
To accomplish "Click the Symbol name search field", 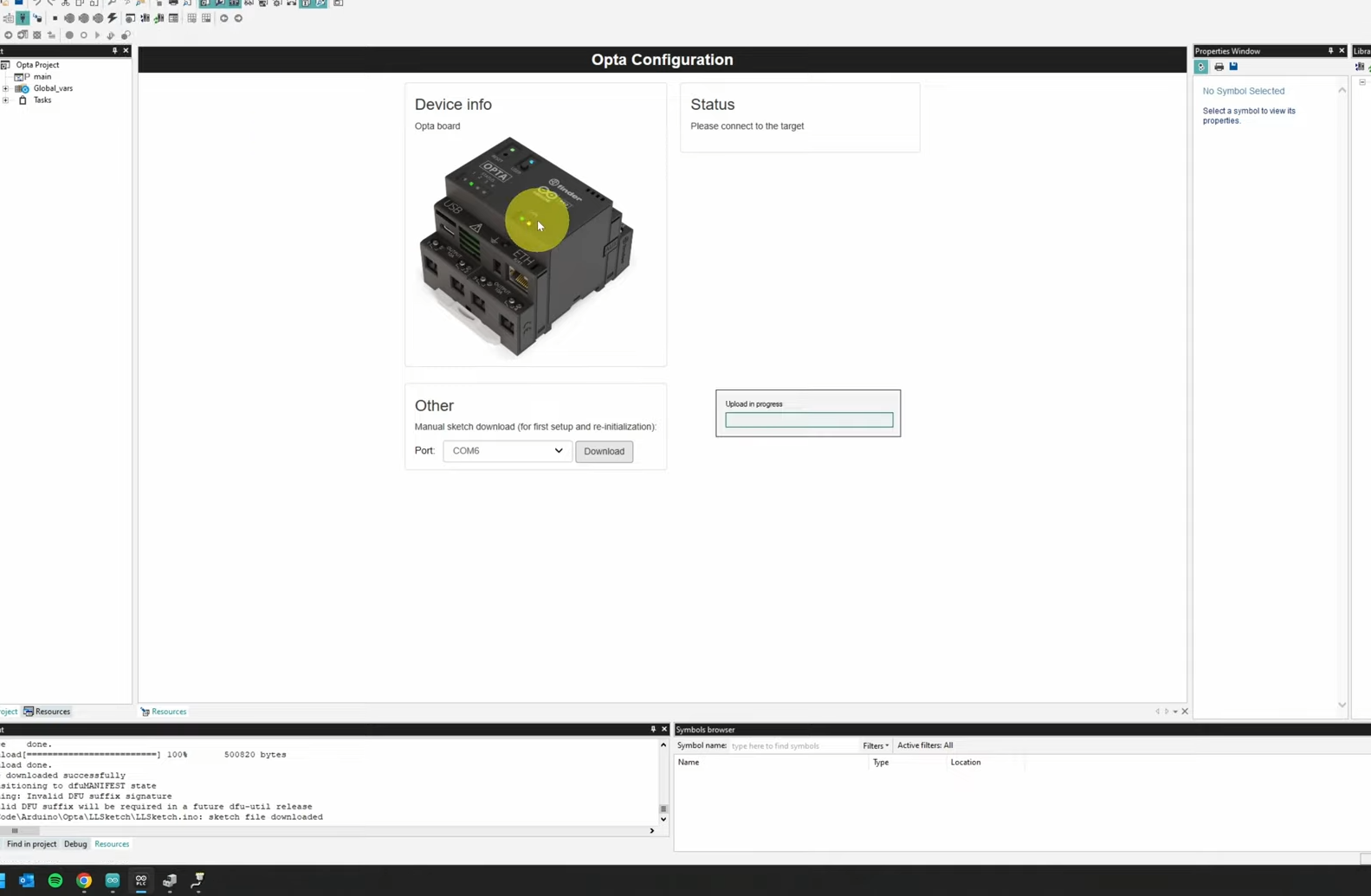I will [x=792, y=745].
